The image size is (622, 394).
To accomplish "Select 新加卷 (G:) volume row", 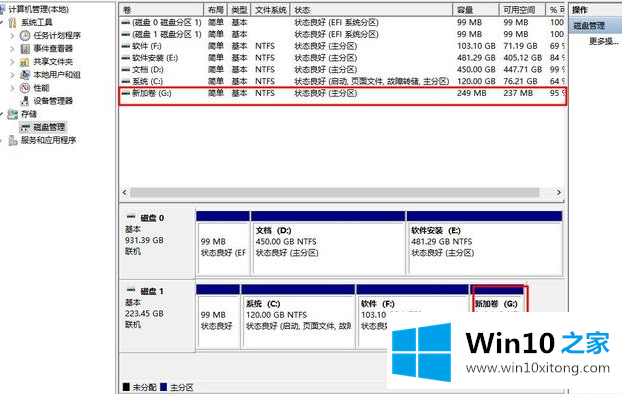I will point(343,93).
